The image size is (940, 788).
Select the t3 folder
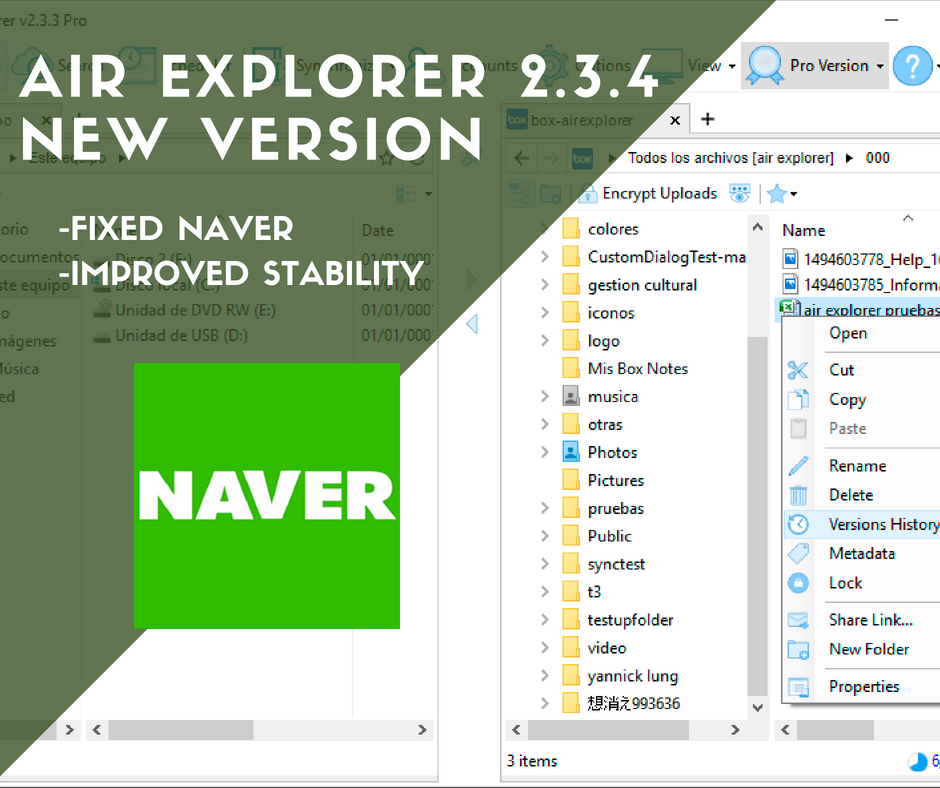(x=594, y=592)
